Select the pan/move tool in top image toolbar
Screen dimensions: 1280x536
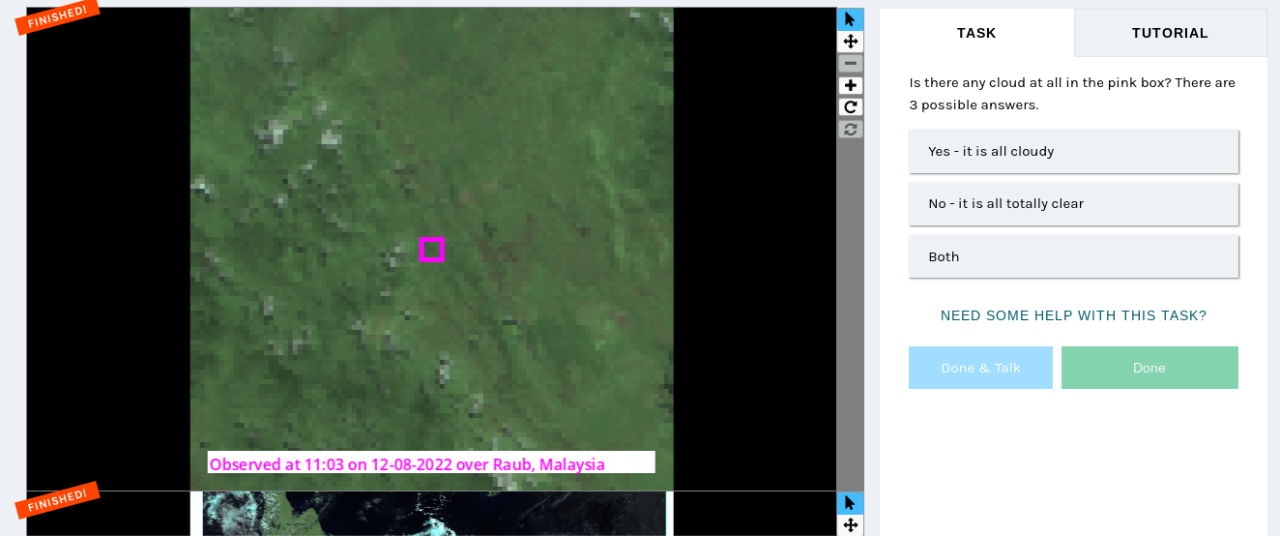pyautogui.click(x=850, y=41)
